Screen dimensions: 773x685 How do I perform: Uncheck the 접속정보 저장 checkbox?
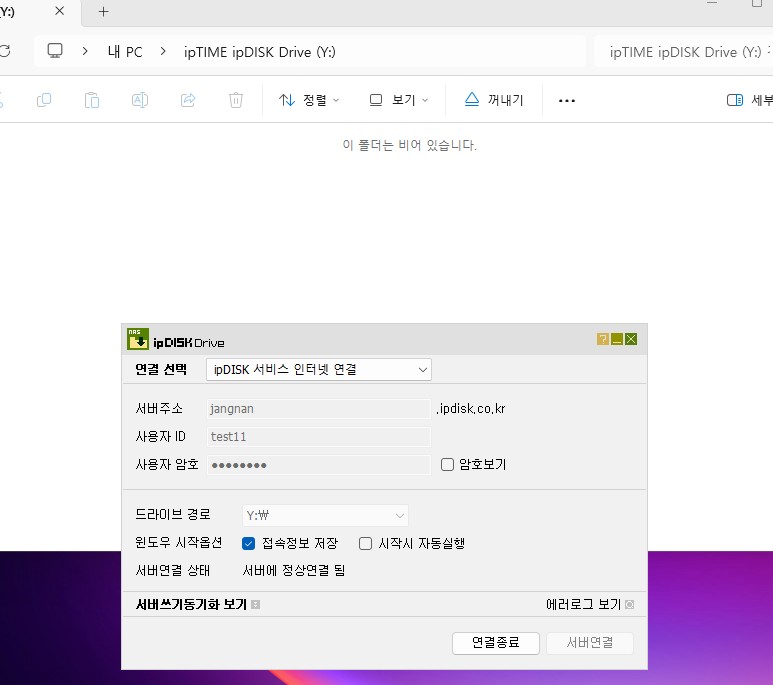(248, 543)
